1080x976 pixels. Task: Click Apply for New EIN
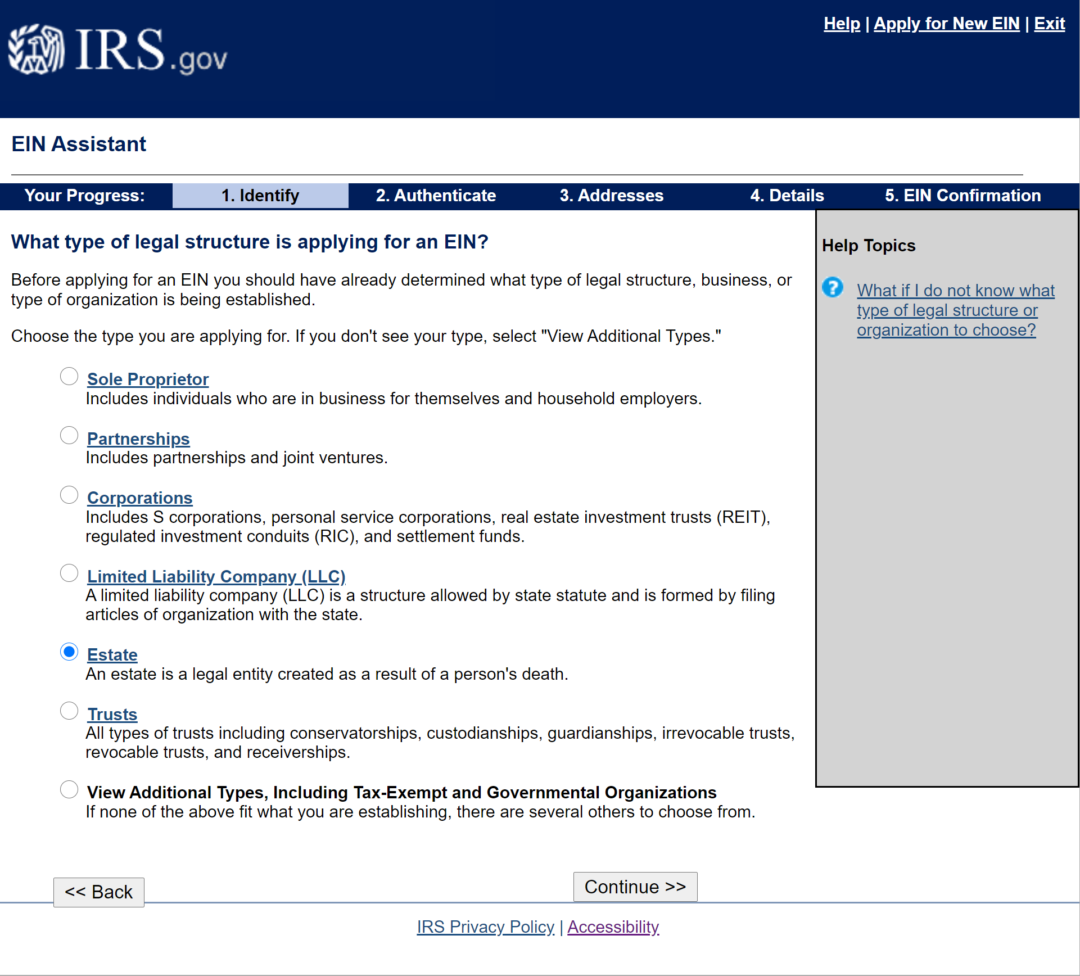(x=946, y=23)
